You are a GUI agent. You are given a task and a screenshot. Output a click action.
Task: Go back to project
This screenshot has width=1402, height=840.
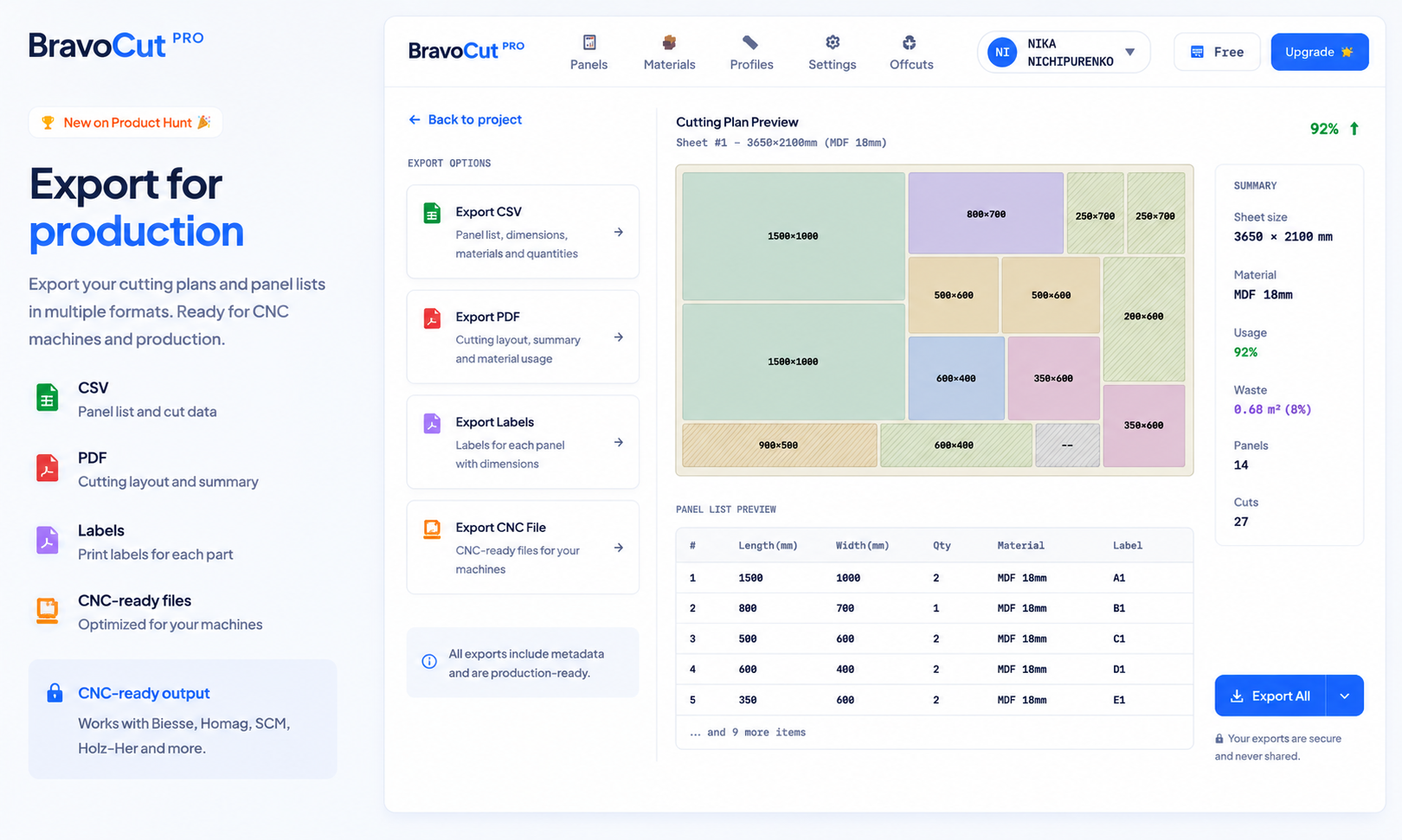click(466, 119)
